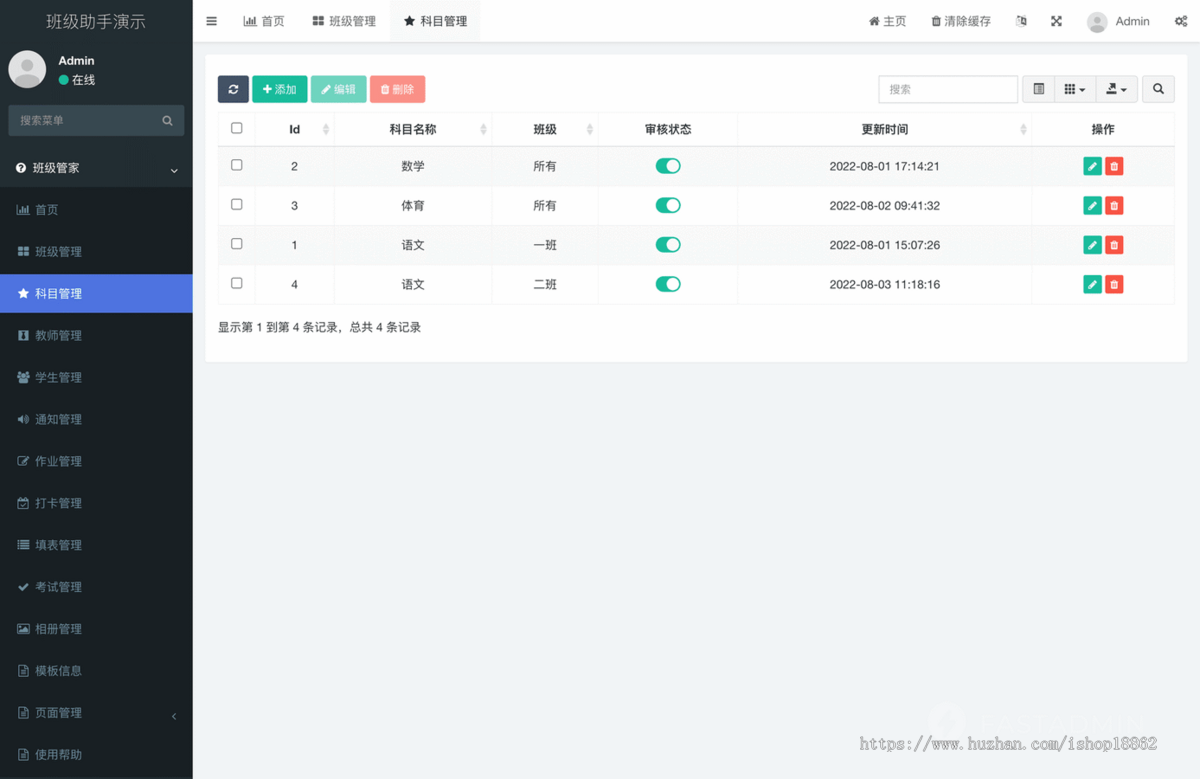Check the select-all checkbox in table header
This screenshot has width=1200, height=779.
[236, 129]
